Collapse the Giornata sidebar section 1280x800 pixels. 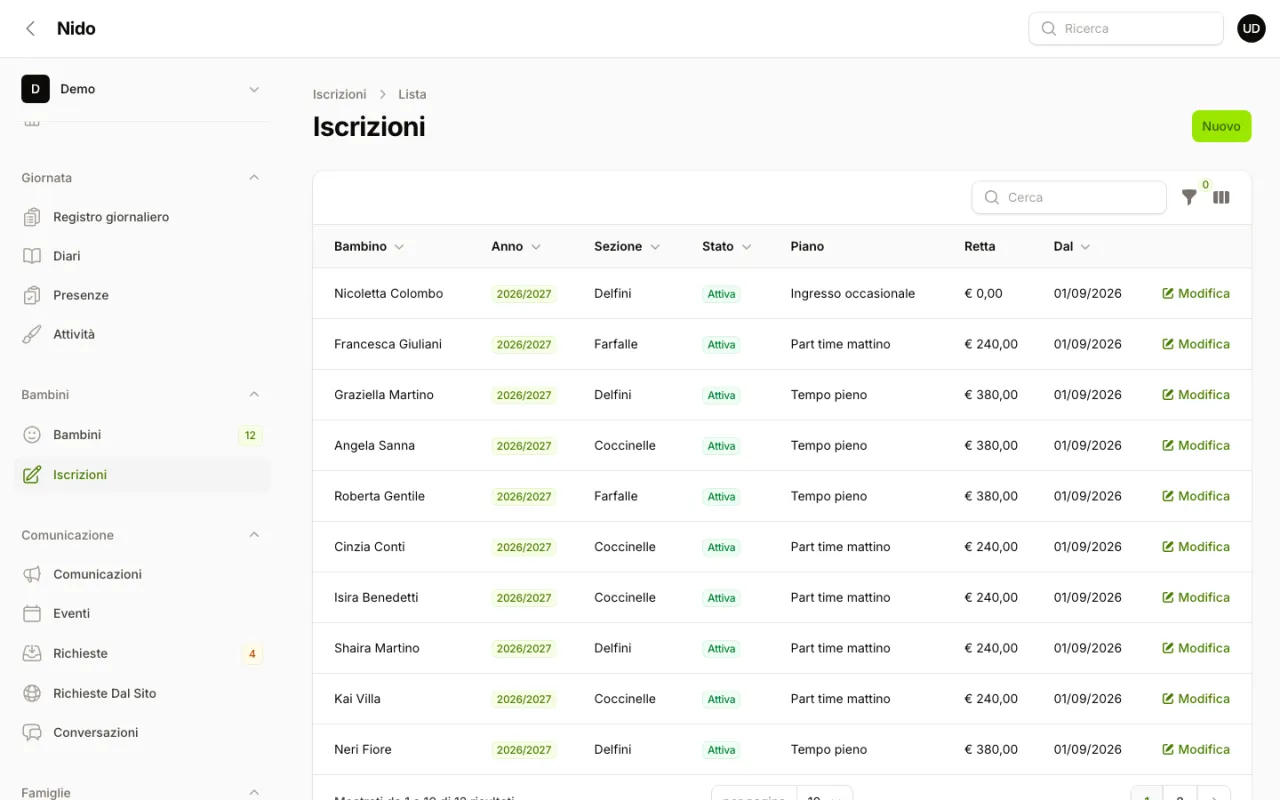coord(254,177)
